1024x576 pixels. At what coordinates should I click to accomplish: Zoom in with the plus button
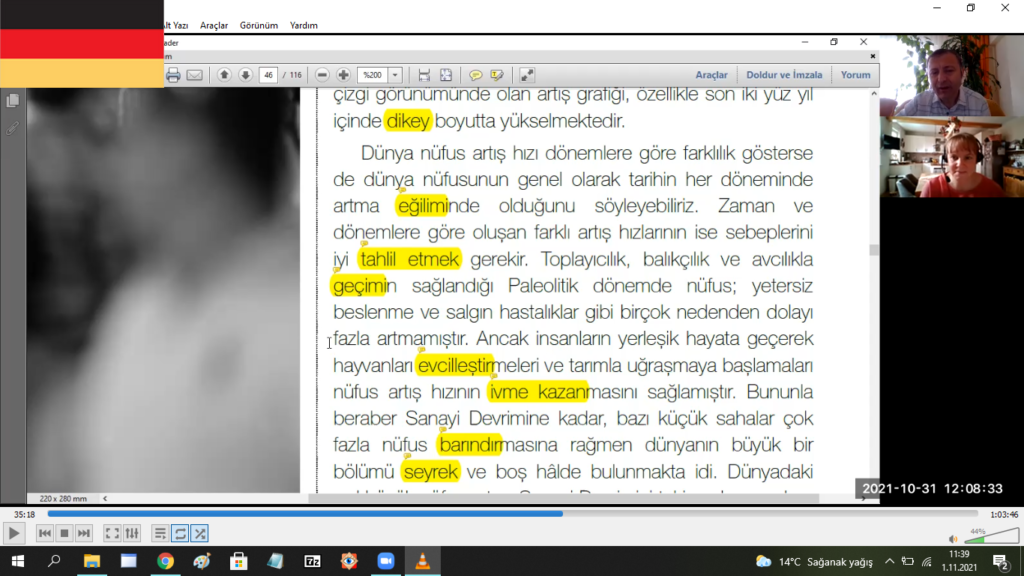tap(344, 75)
